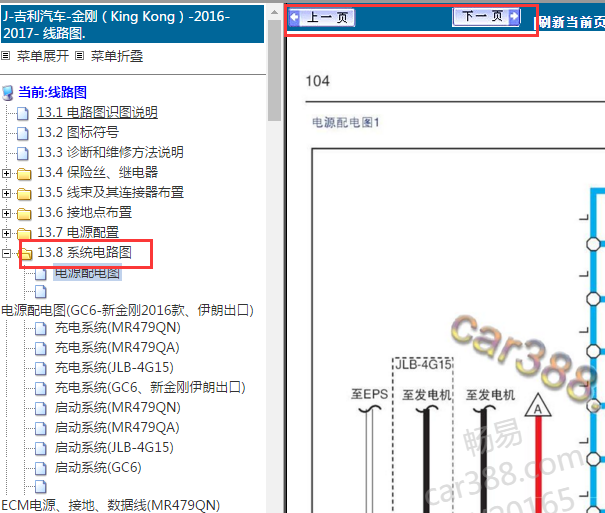
Task: Collapse 13.8 系统电路图 minus box
Action: tap(6, 253)
